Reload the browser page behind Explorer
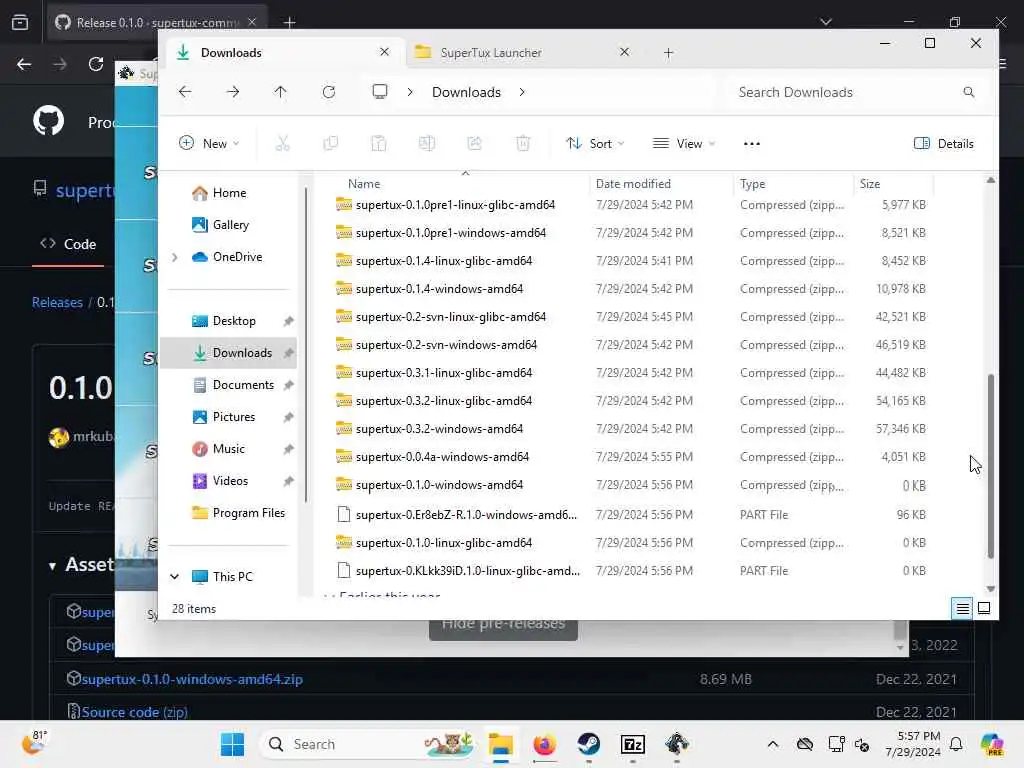Image resolution: width=1024 pixels, height=768 pixels. click(96, 64)
